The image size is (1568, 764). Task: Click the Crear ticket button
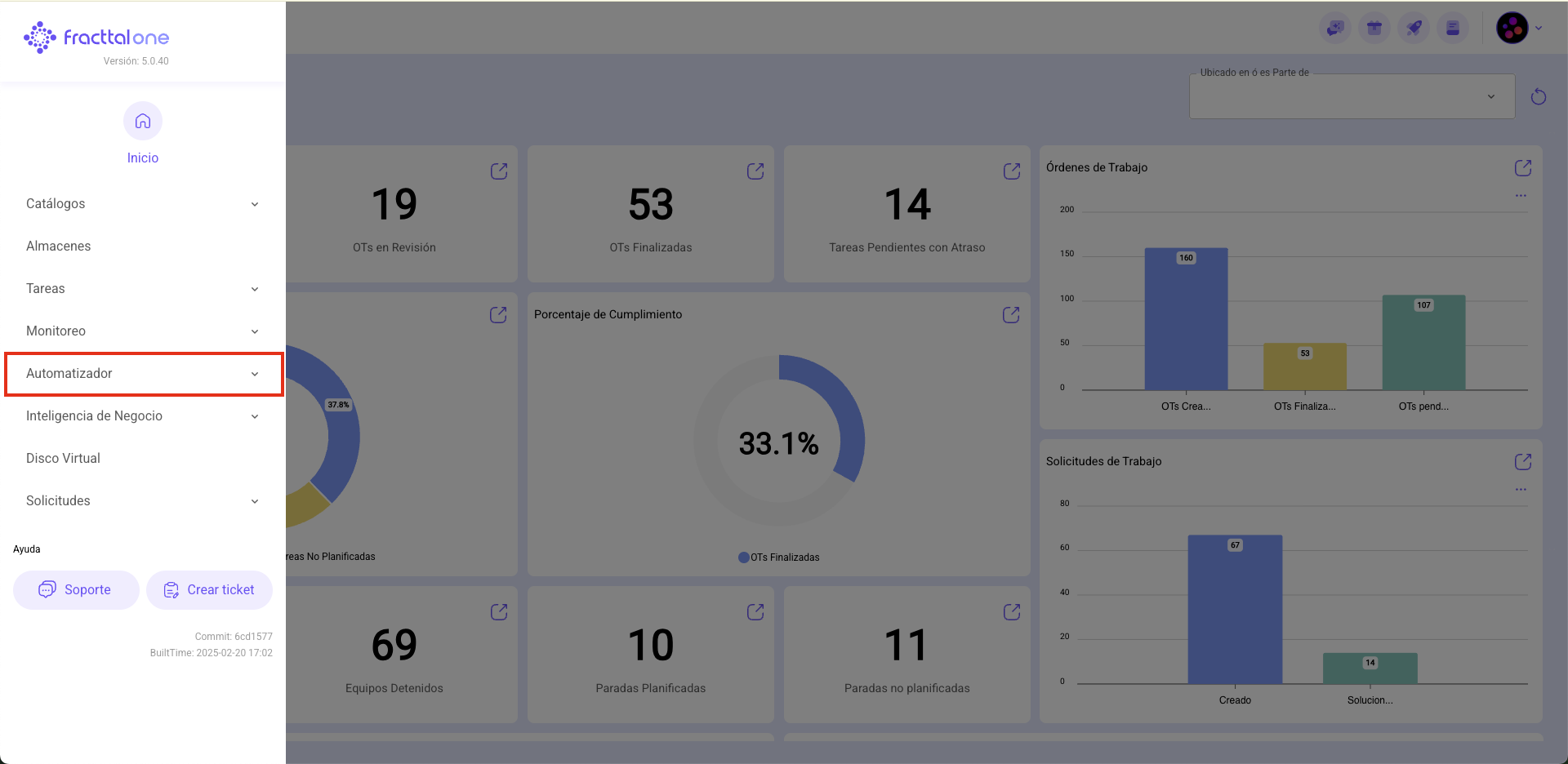pyautogui.click(x=209, y=590)
